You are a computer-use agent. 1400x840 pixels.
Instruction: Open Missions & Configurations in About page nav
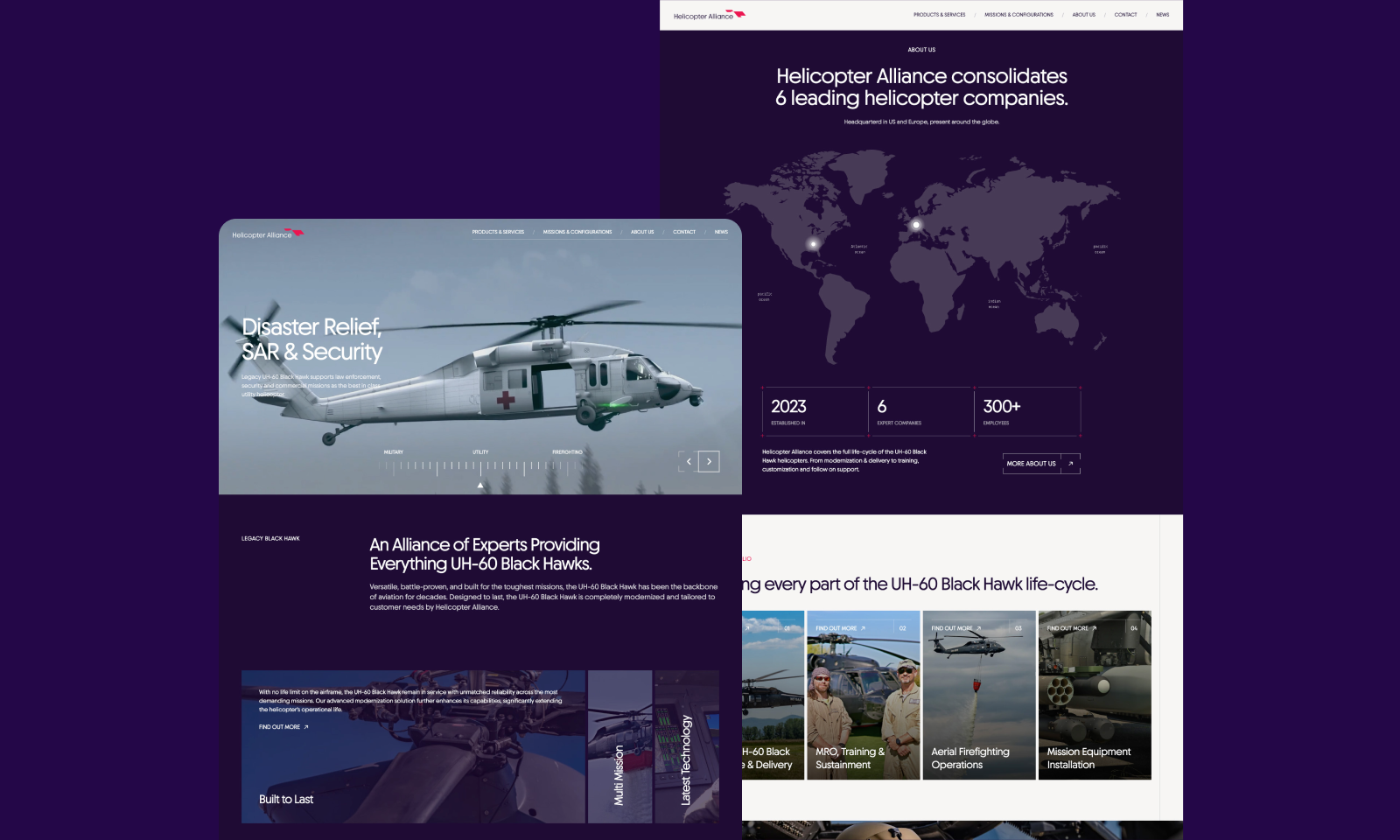coord(1018,15)
